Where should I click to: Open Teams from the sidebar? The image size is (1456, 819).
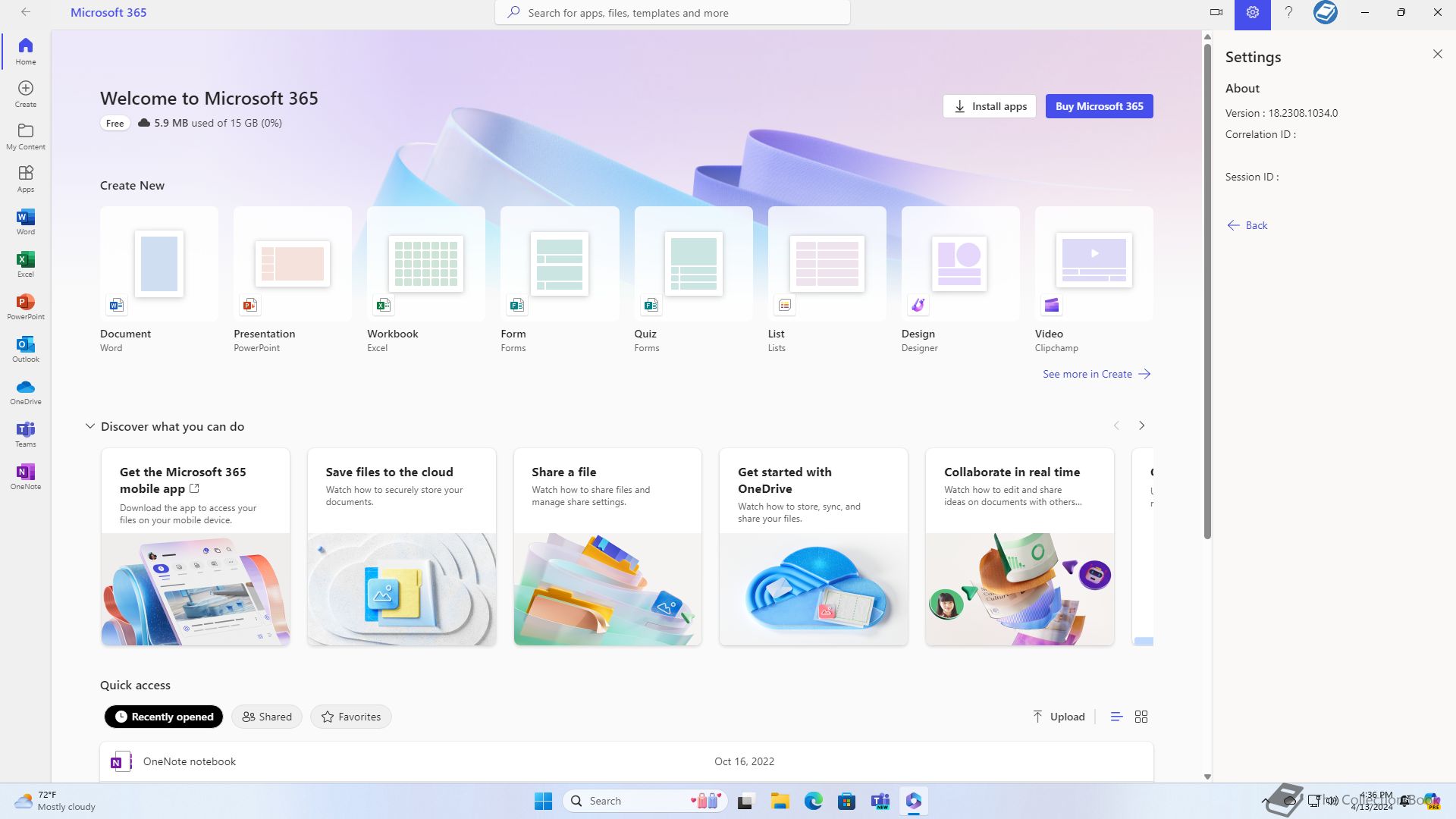point(26,434)
